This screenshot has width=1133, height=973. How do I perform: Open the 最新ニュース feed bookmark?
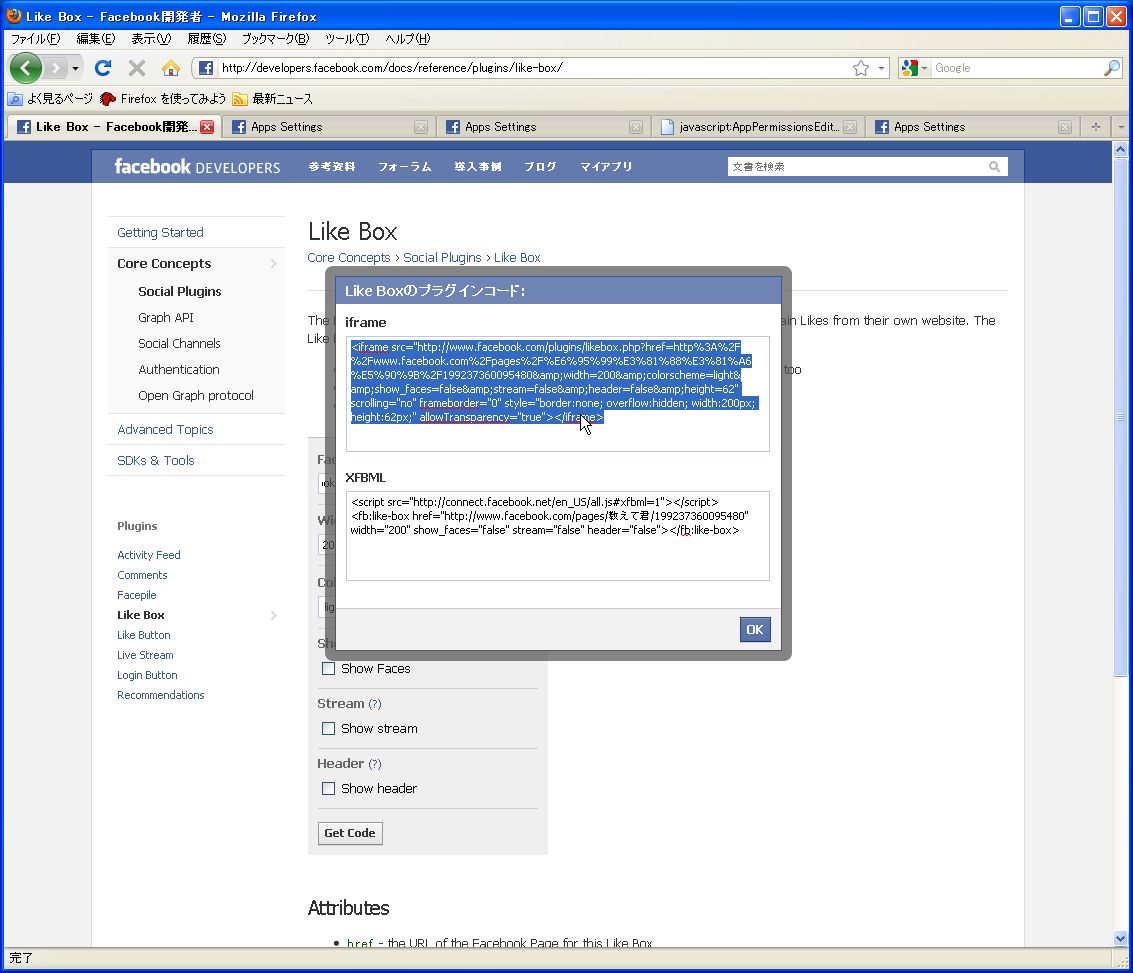click(x=272, y=99)
